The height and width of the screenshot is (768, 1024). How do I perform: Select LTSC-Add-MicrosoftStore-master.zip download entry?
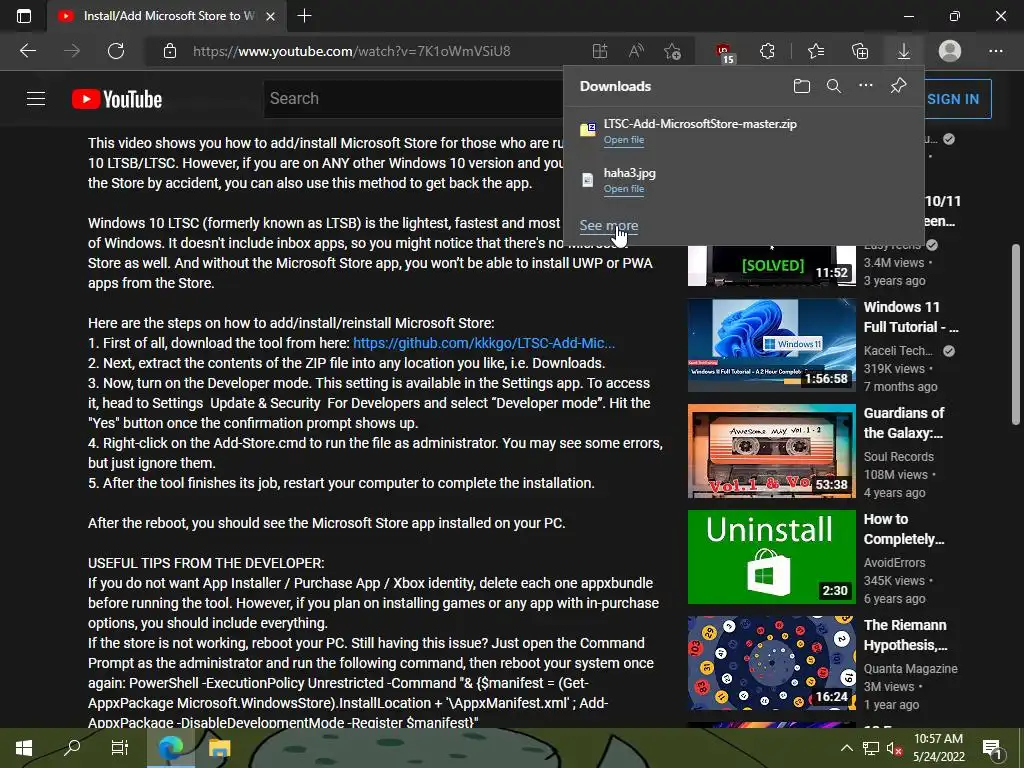[x=743, y=131]
